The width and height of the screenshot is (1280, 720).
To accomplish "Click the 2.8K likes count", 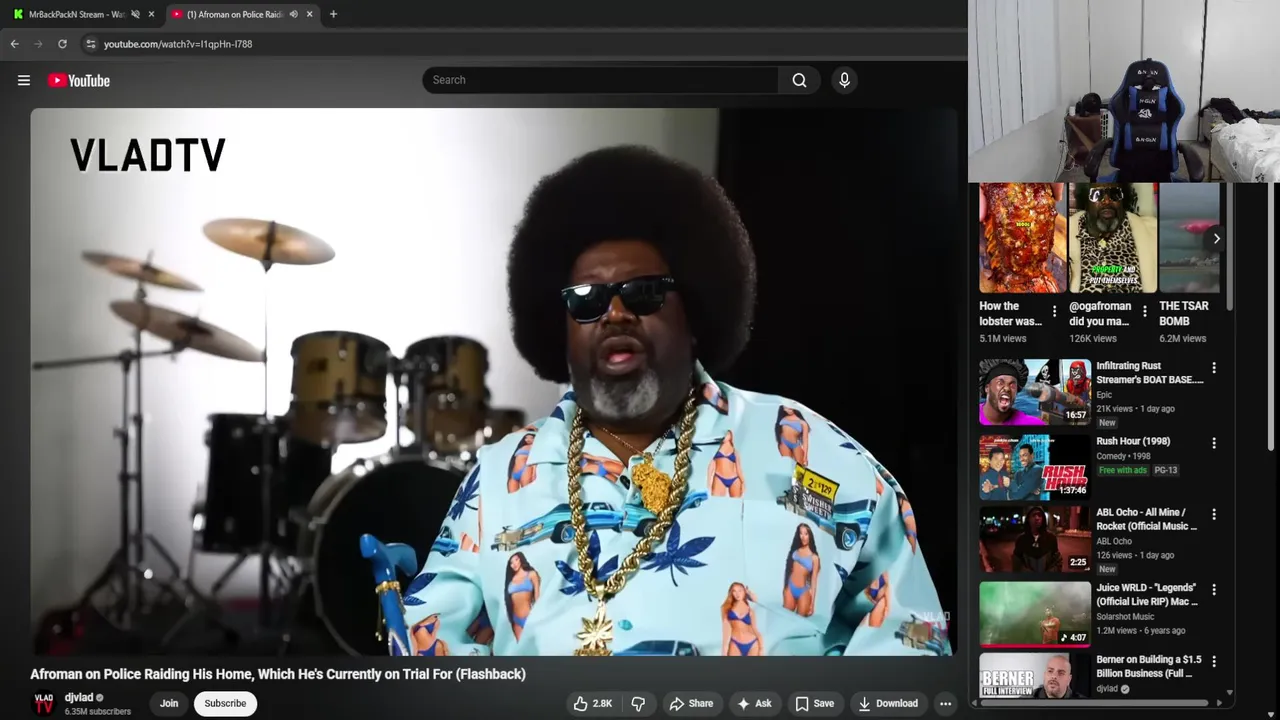I will (x=602, y=704).
